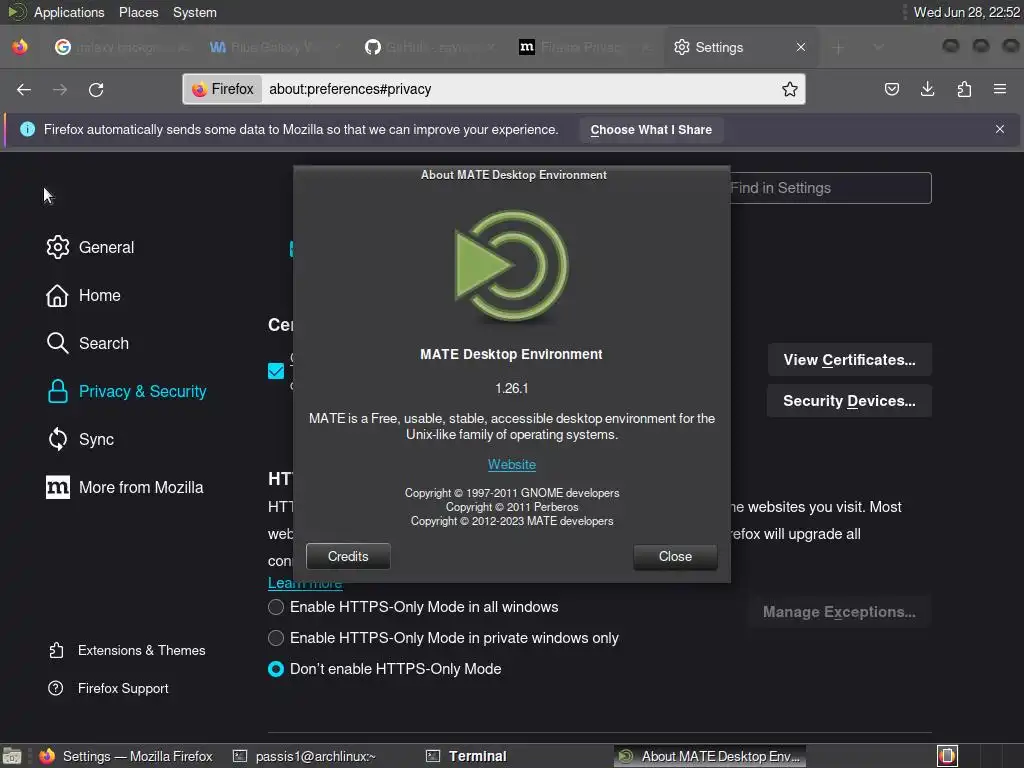The image size is (1024, 768).
Task: Click the MATE logo in About dialog
Action: pyautogui.click(x=512, y=266)
